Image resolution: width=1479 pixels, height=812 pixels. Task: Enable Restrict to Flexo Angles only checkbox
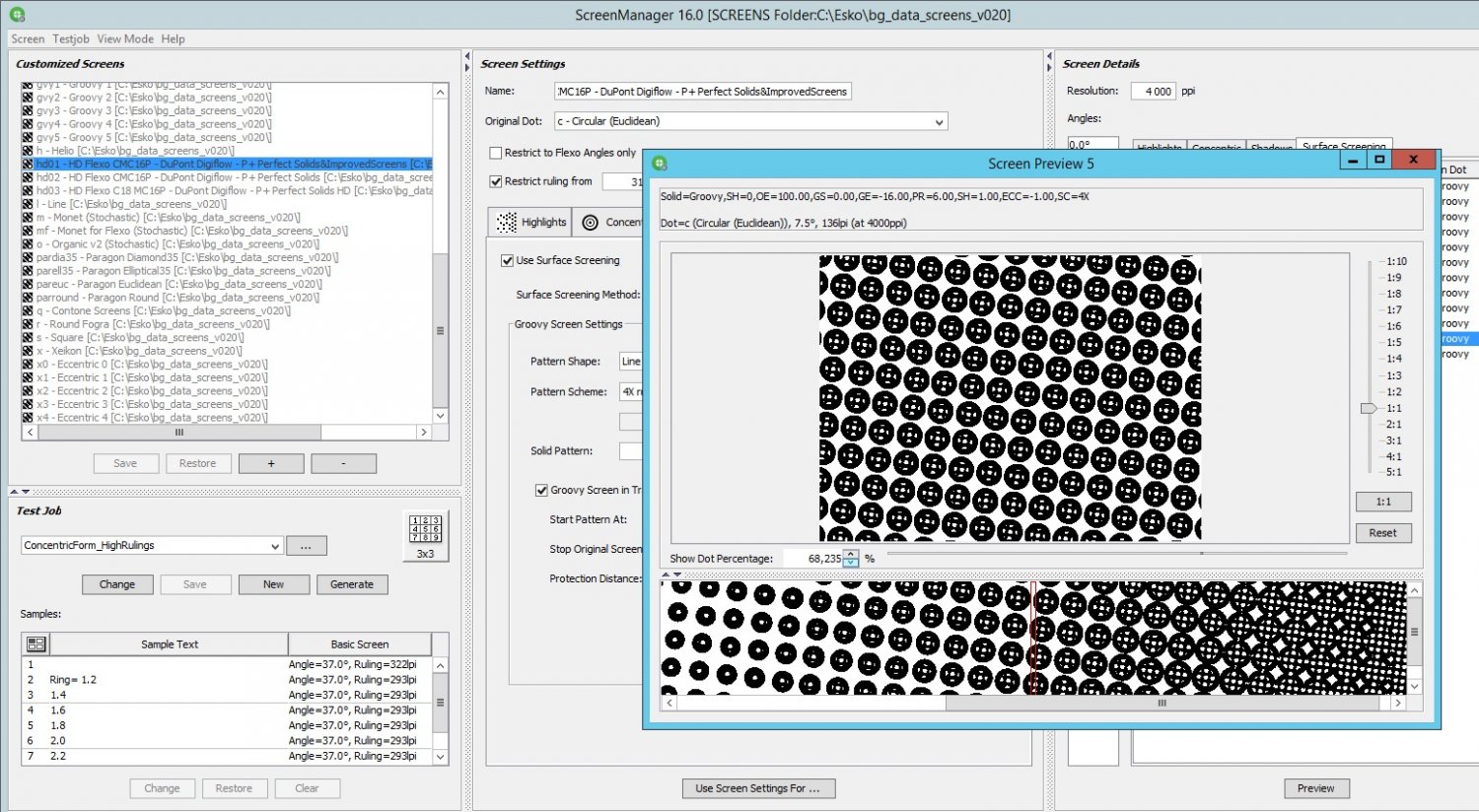coord(496,153)
